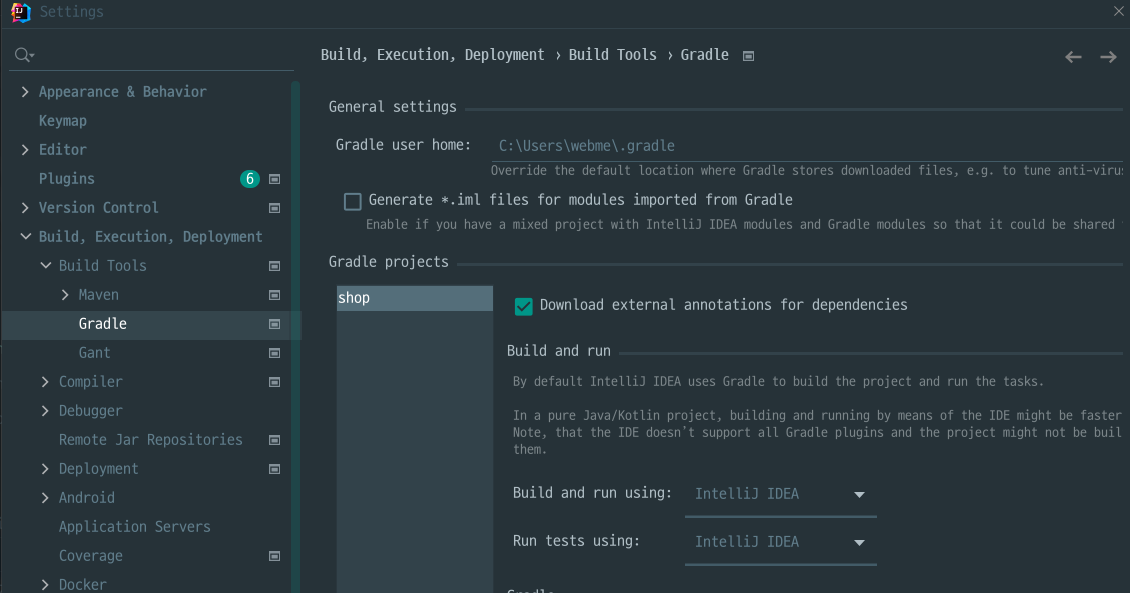Viewport: 1130px width, 593px height.
Task: Click the settings tree scrollbar
Action: [295, 336]
